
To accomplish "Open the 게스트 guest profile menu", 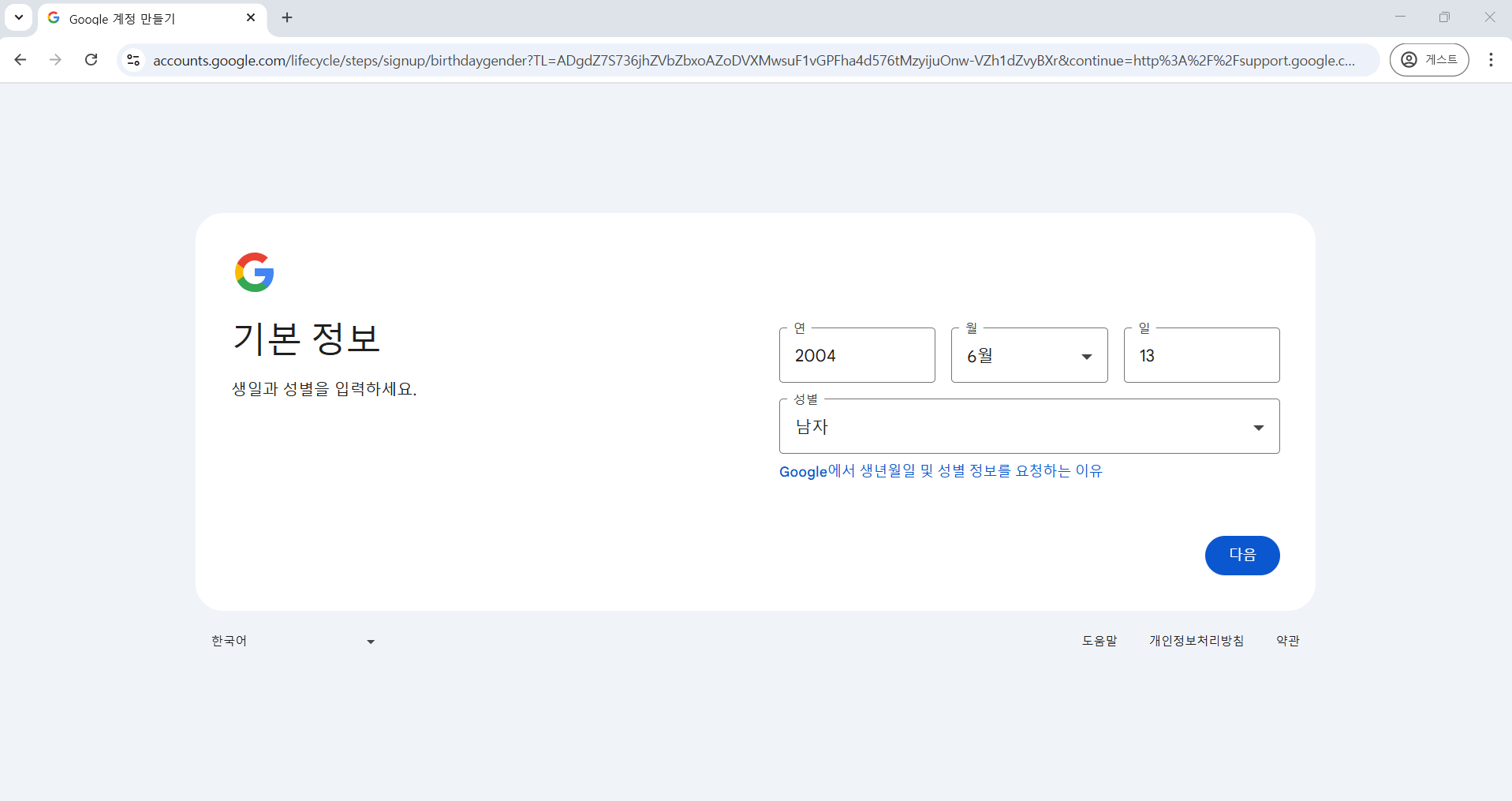I will 1430,59.
